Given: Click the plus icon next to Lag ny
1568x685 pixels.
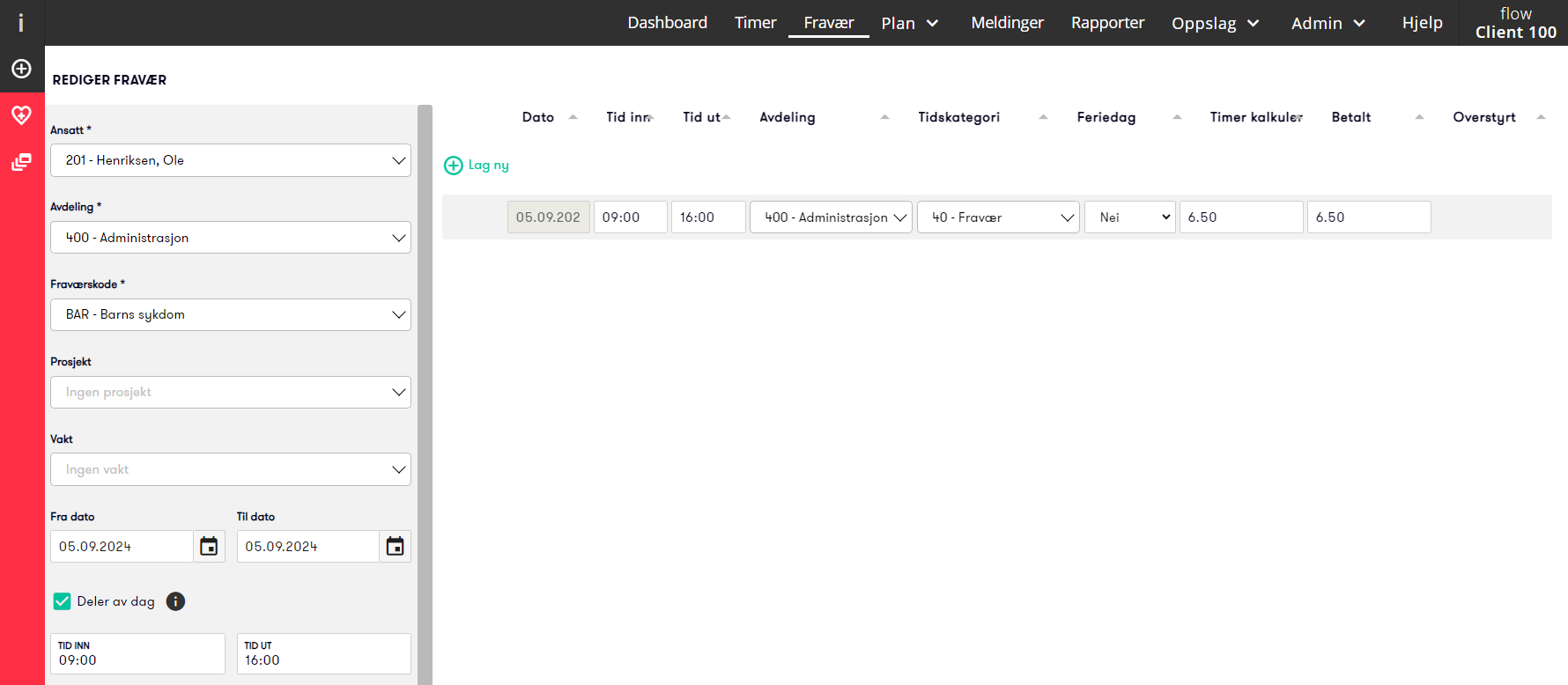Looking at the screenshot, I should [x=453, y=166].
